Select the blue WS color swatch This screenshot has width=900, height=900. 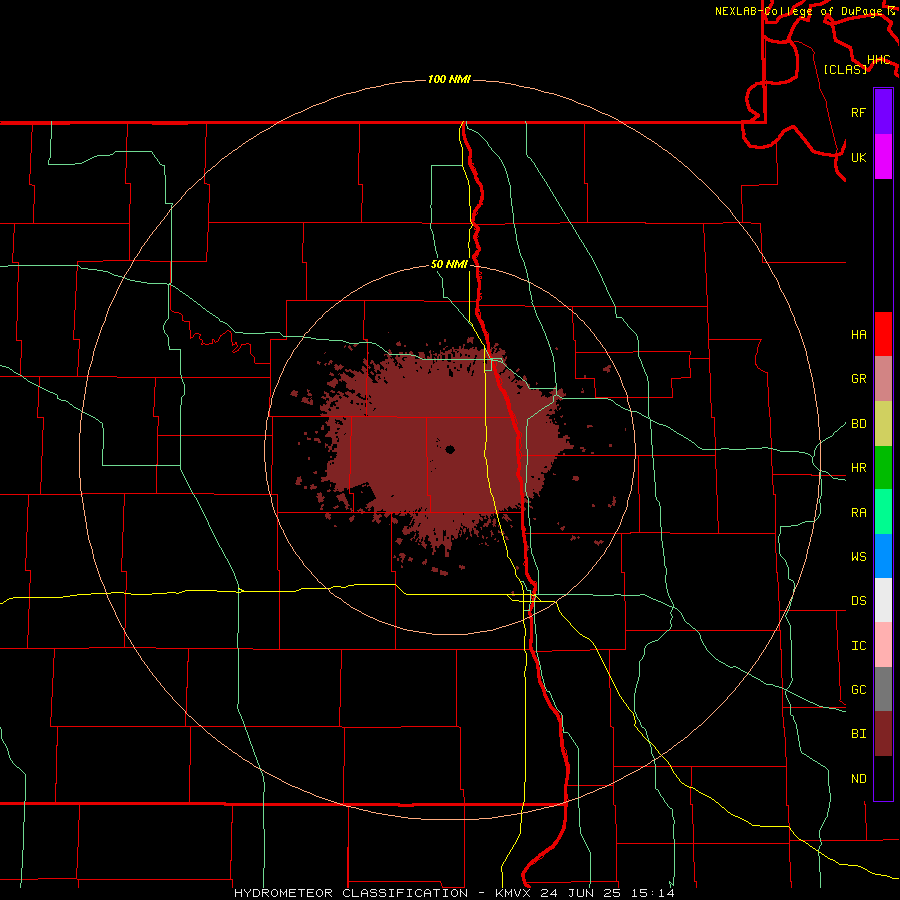(883, 556)
